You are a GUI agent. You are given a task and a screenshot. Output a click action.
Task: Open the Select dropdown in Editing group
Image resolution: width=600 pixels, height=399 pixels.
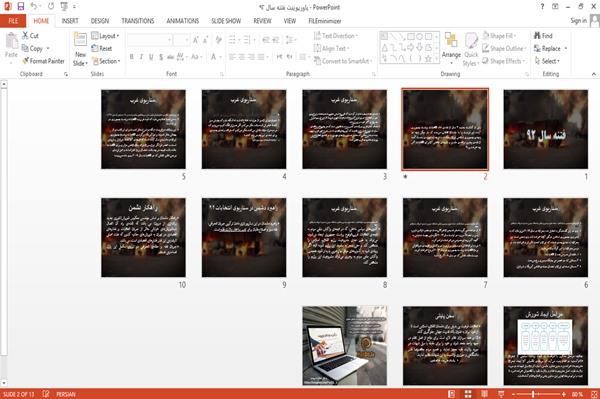(547, 61)
